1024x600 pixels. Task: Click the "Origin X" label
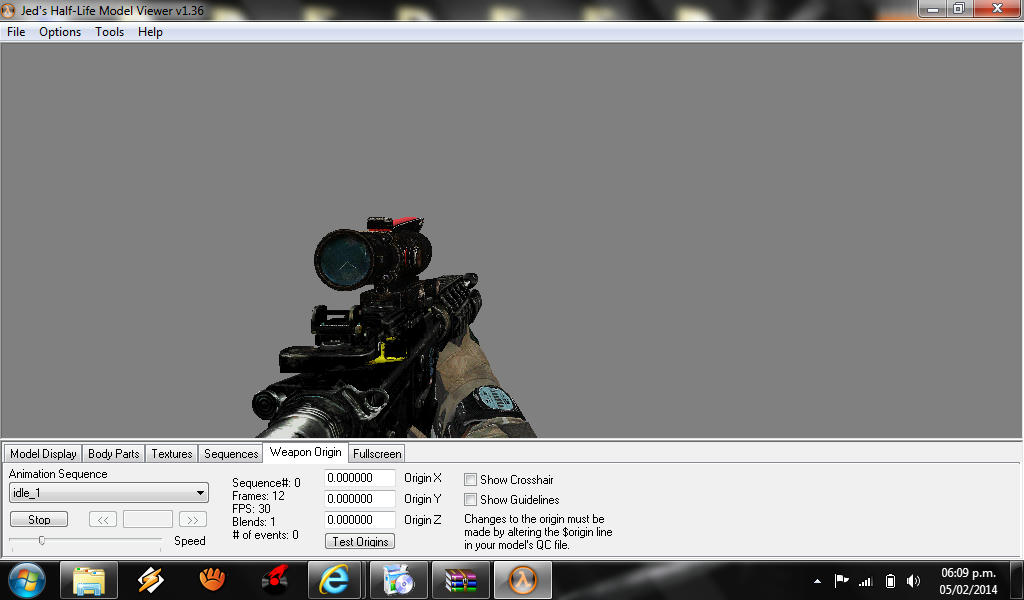423,478
